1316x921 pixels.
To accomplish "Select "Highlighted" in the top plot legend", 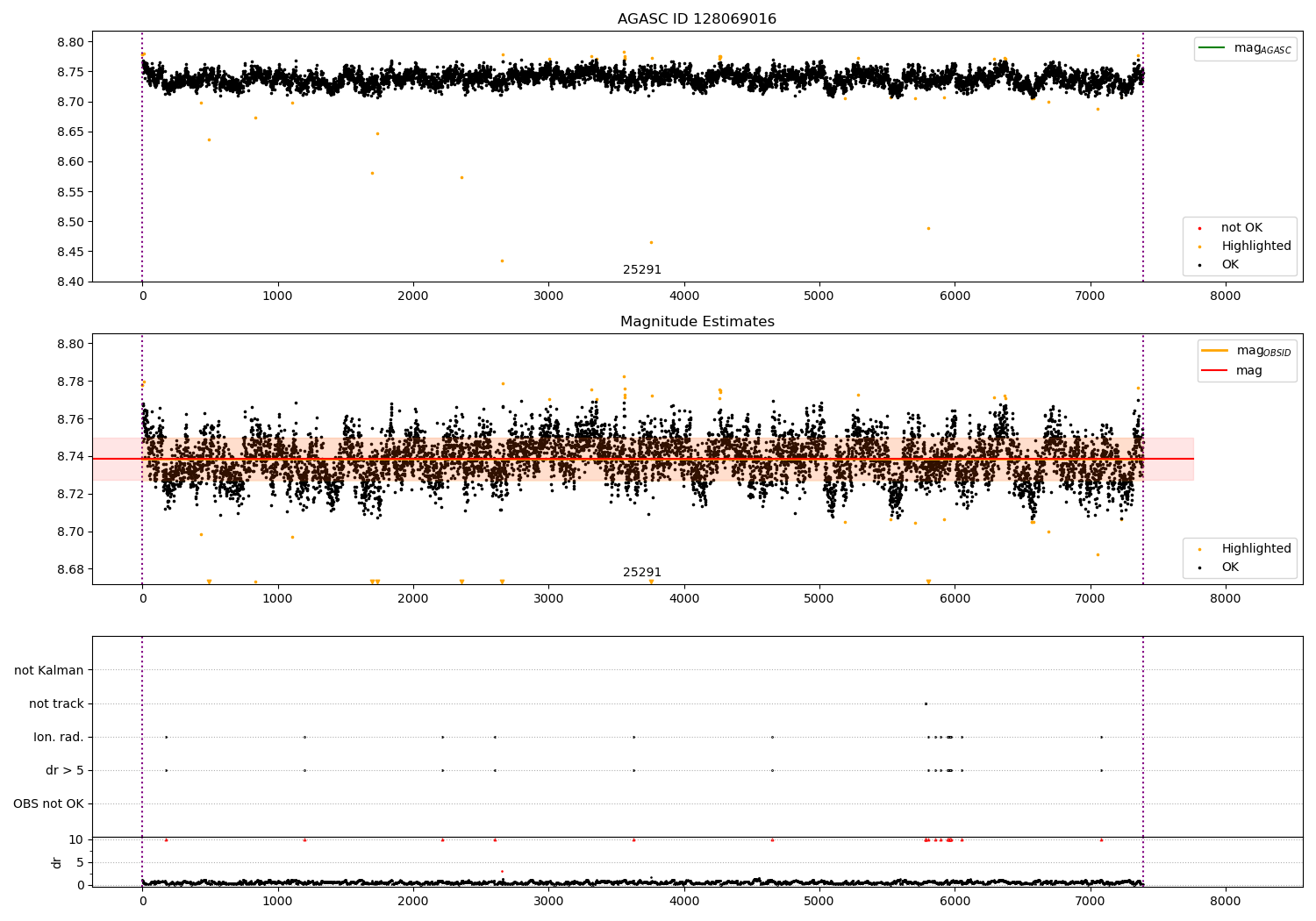I will tap(1256, 246).
